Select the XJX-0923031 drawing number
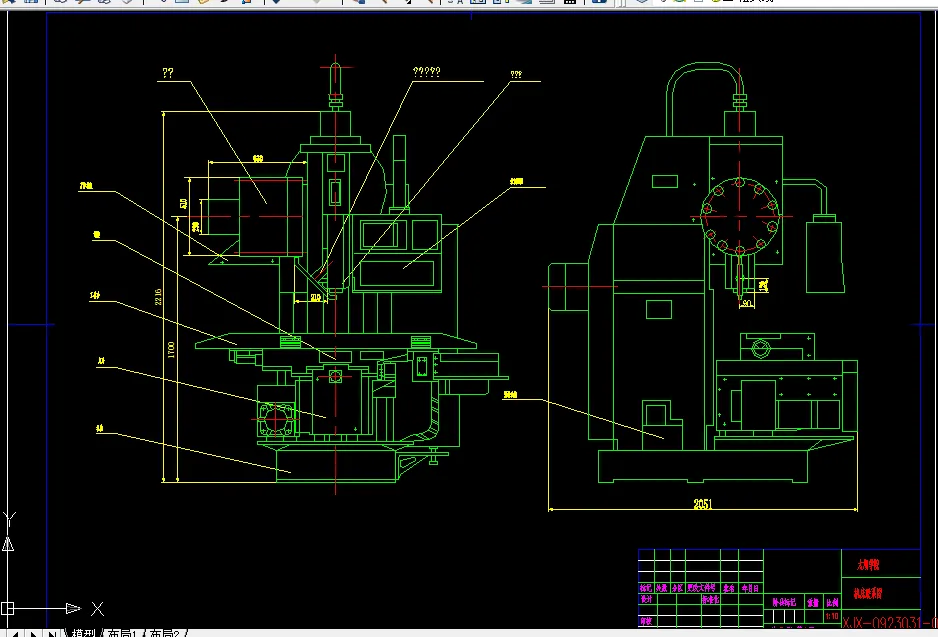 click(890, 623)
